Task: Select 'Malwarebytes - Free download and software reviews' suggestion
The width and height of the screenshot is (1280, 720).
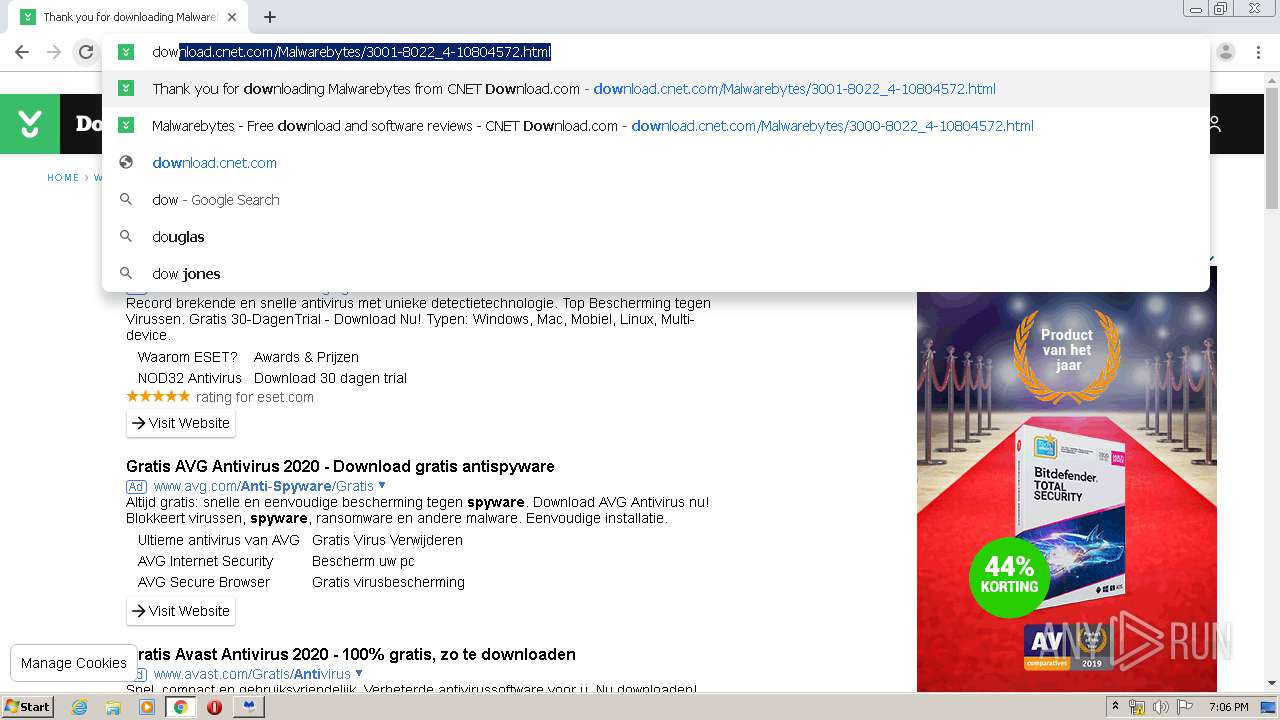Action: [x=656, y=126]
